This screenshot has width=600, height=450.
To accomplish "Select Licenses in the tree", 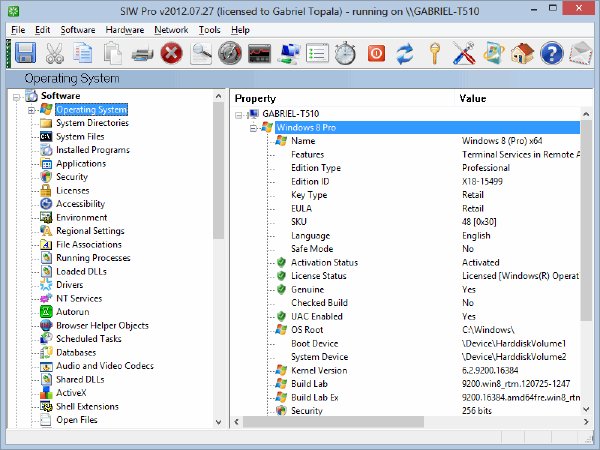I will coord(73,191).
